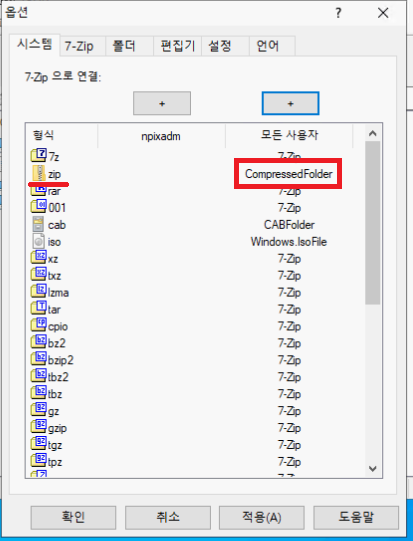Select the bz2 format icon
The image size is (413, 541).
point(38,342)
